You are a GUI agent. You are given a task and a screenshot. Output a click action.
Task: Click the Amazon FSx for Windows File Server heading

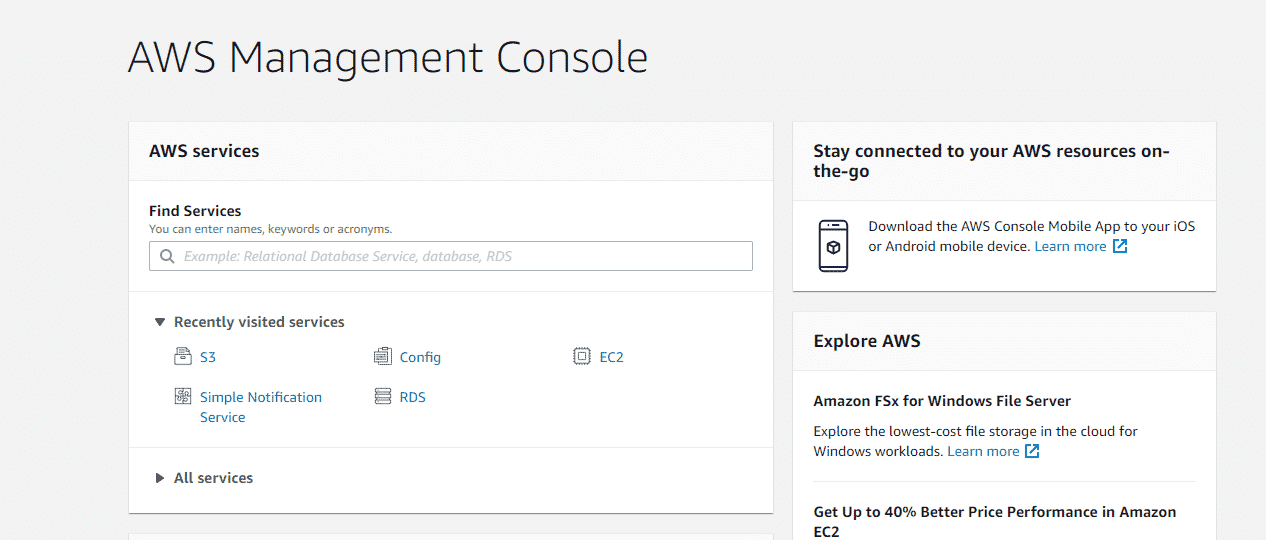942,401
